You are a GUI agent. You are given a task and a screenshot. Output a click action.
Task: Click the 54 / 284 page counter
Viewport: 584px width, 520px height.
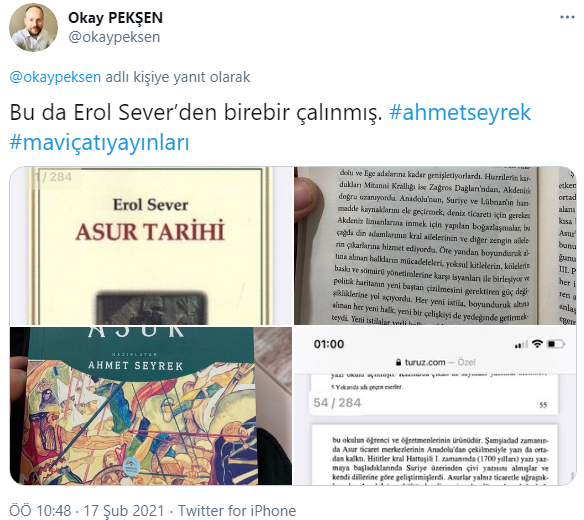[337, 403]
